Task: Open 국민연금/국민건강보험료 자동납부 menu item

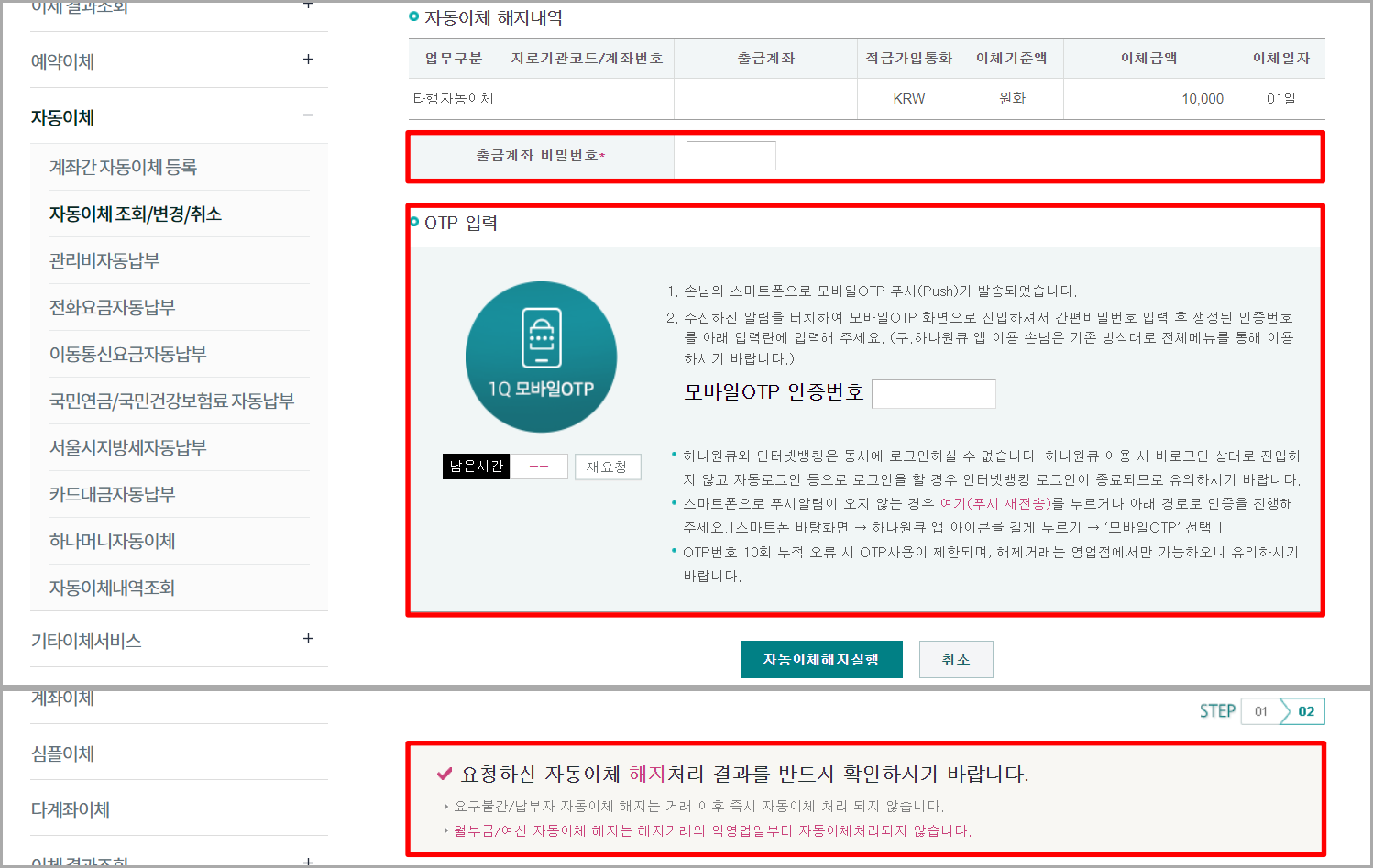Action: click(x=171, y=401)
